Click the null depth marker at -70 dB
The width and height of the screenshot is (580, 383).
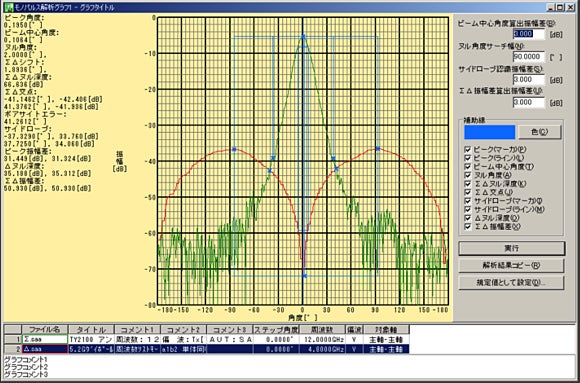304,276
